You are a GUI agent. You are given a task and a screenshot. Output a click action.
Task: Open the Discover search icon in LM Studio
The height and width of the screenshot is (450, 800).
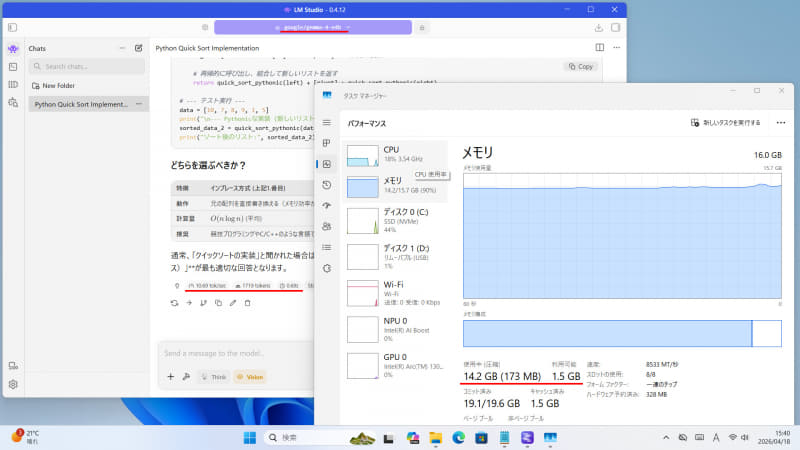13,103
